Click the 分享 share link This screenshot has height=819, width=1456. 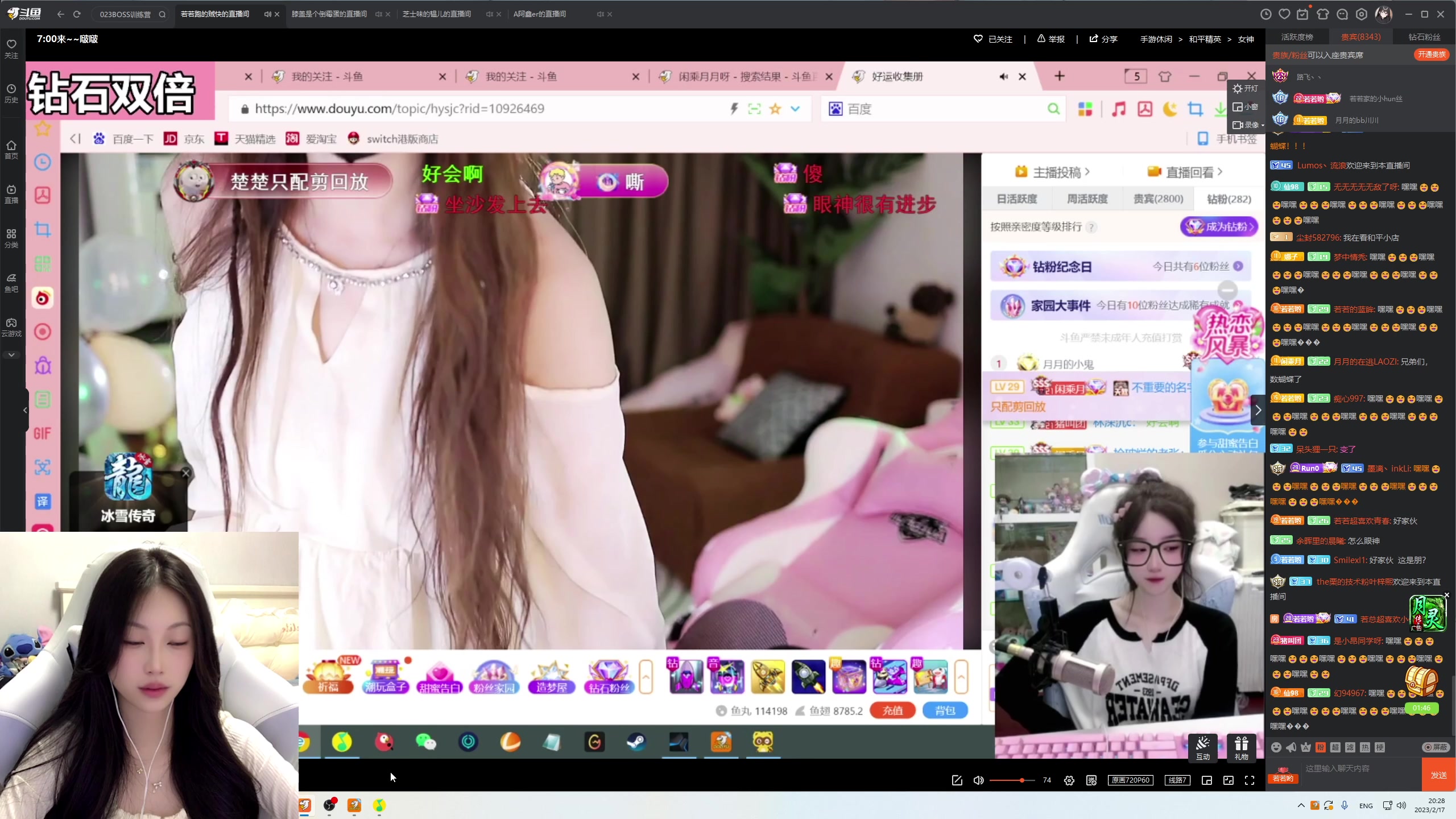(1103, 39)
